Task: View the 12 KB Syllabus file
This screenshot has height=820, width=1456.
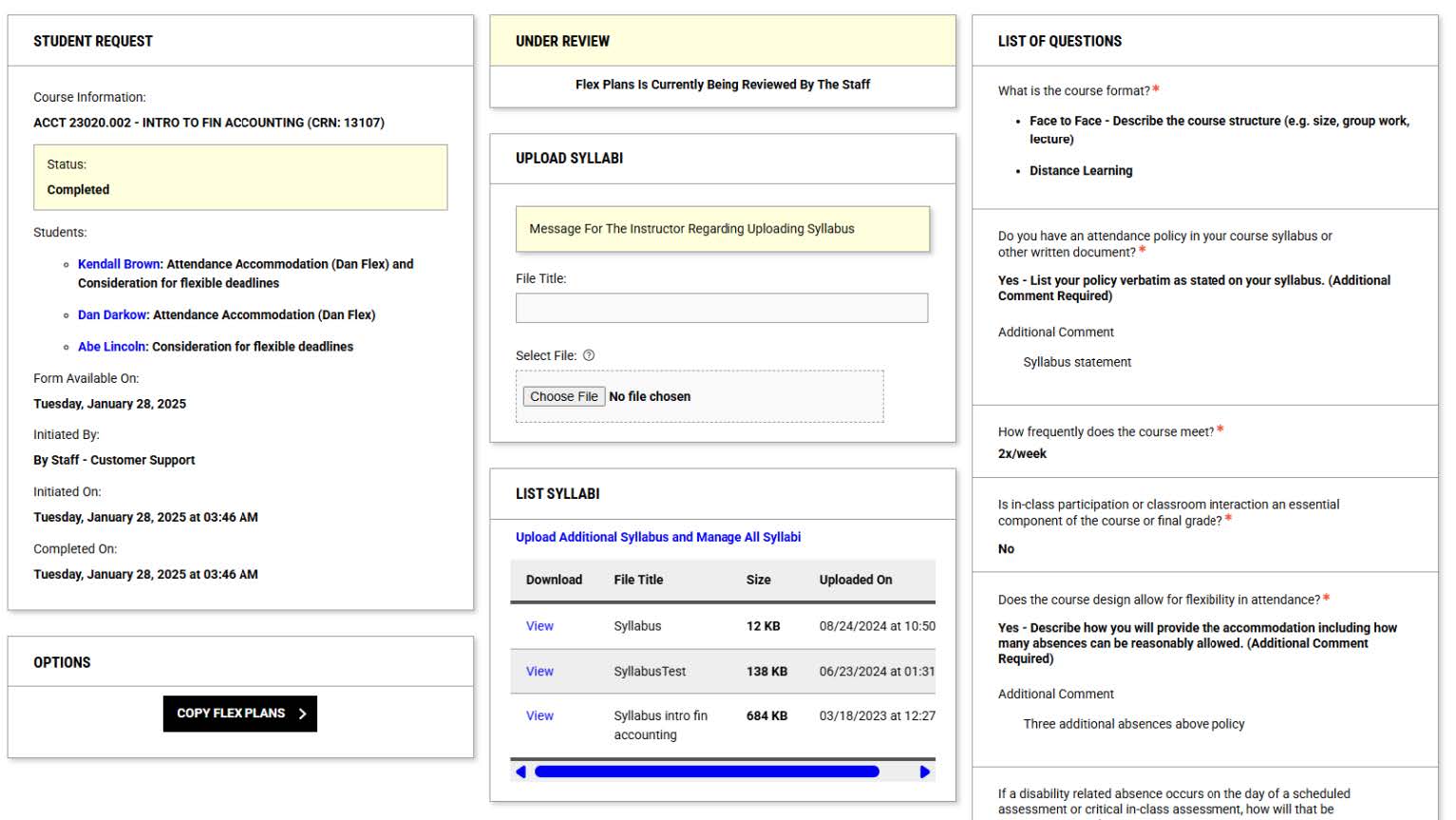Action: 539,625
